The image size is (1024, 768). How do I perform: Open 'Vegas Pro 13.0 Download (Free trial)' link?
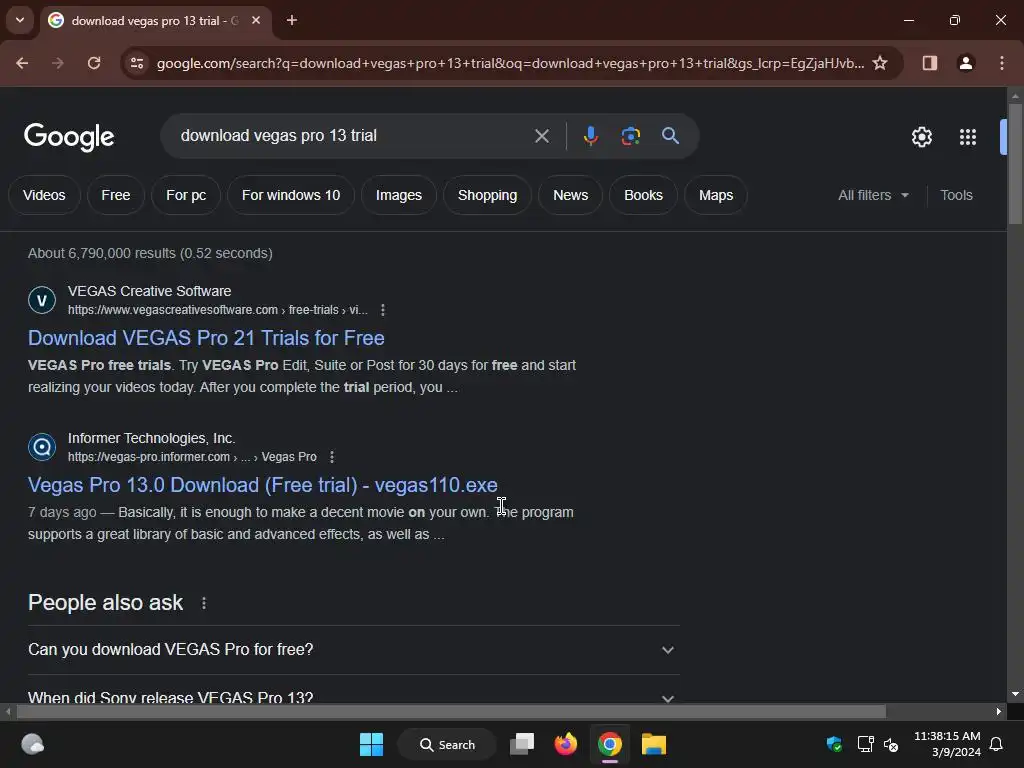(263, 485)
